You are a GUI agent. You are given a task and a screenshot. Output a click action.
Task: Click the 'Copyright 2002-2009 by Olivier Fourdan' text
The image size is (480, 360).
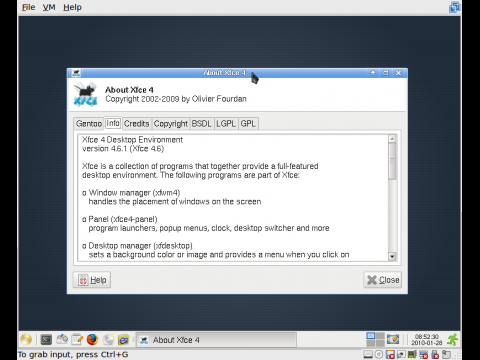pos(176,99)
